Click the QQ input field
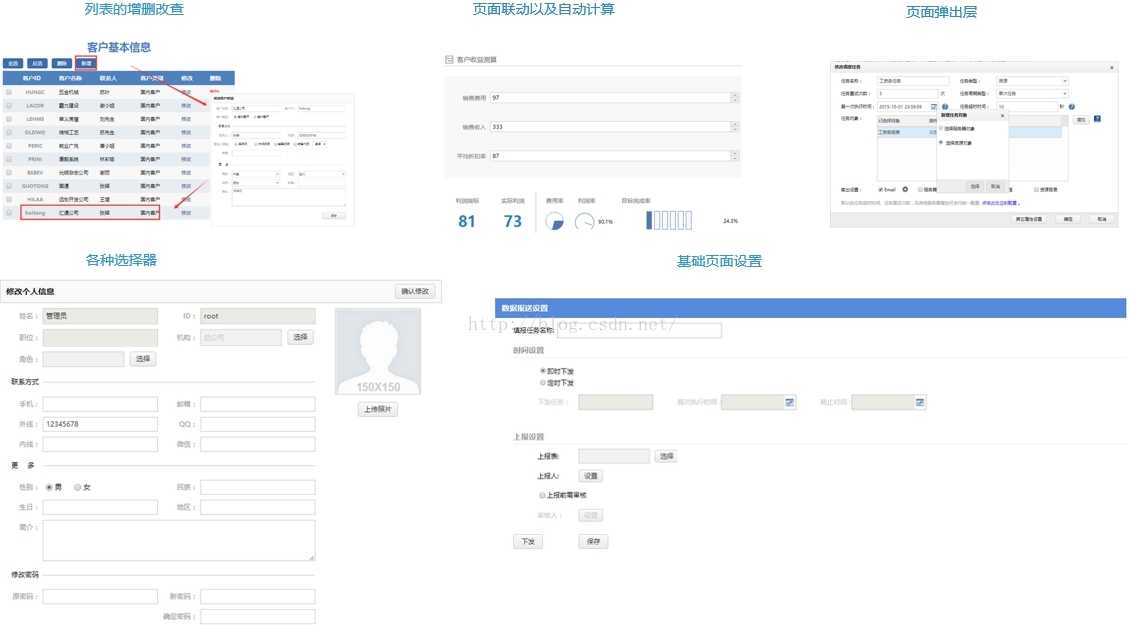Viewport: 1129px width, 626px height. click(258, 424)
